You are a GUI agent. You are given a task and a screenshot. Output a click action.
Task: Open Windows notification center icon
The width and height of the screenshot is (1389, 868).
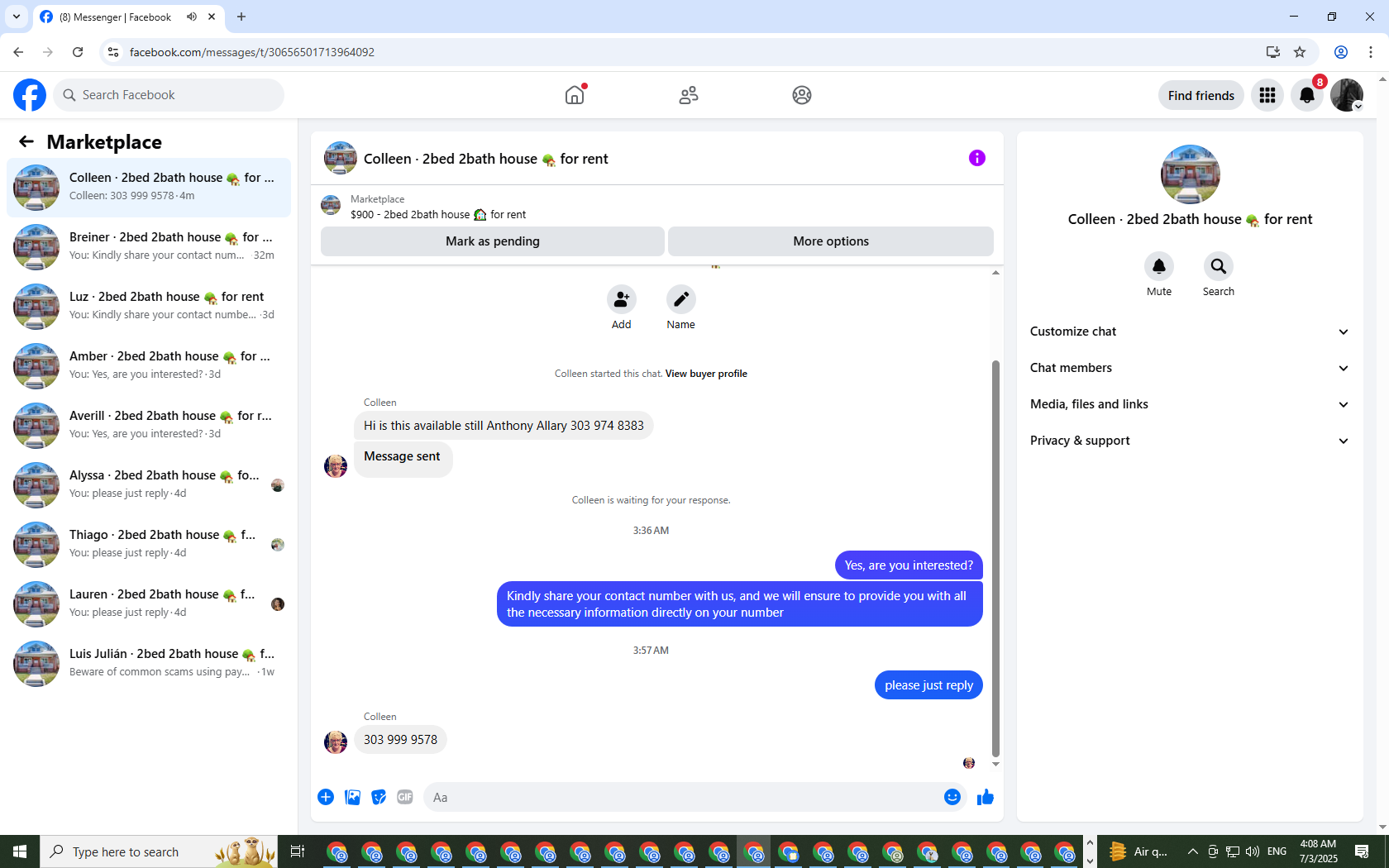(1362, 851)
